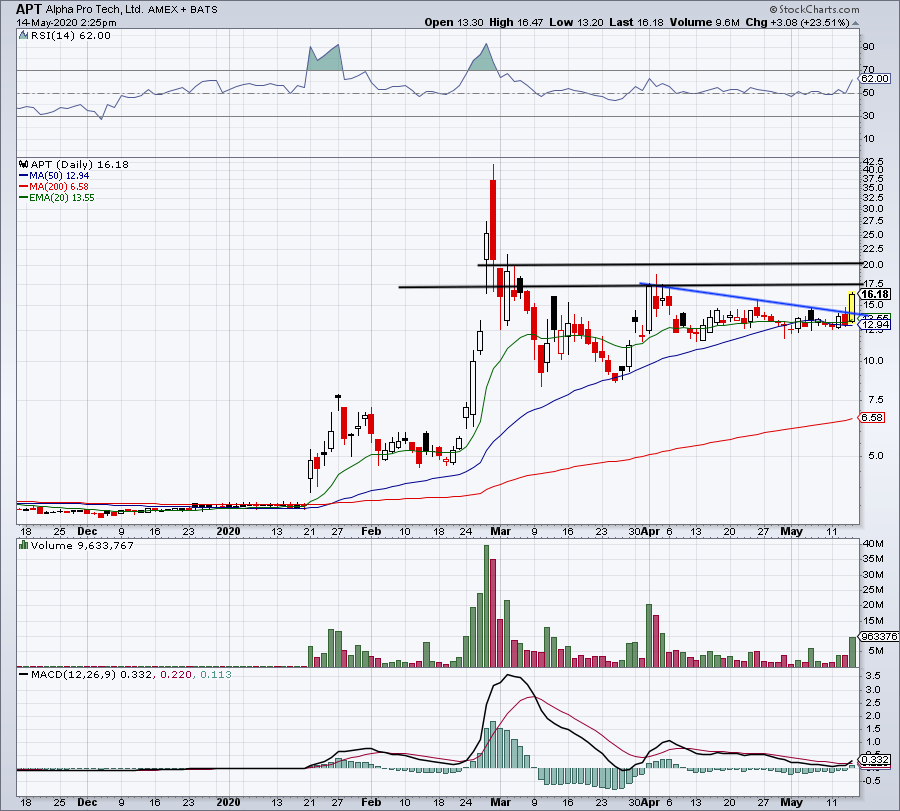Viewport: 900px width, 811px height.
Task: Click the 6.58 MA(200) axis label
Action: pyautogui.click(x=873, y=415)
